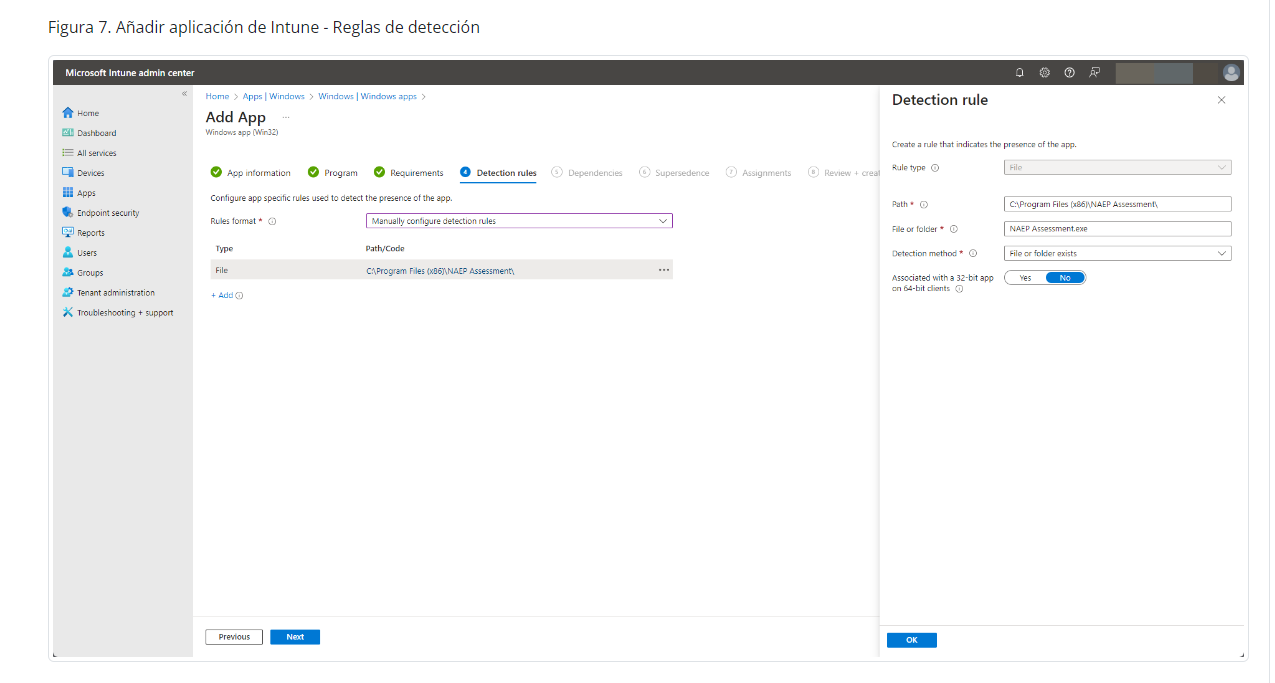Viewport: 1275px width, 683px height.
Task: Set 32-bit app association to No
Action: point(1065,278)
